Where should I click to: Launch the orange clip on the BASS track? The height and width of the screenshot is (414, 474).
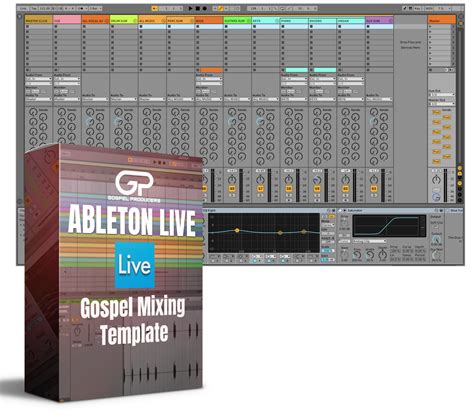[x=211, y=70]
